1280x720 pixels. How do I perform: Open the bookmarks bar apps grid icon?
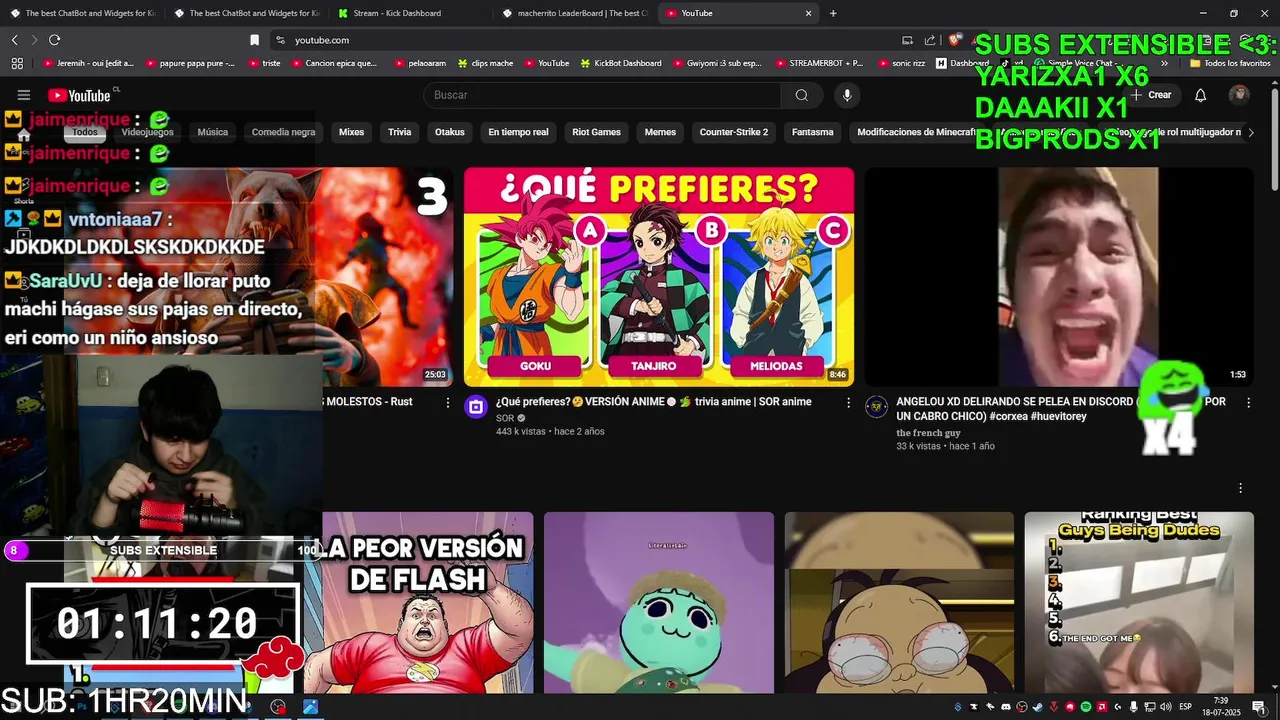click(17, 63)
